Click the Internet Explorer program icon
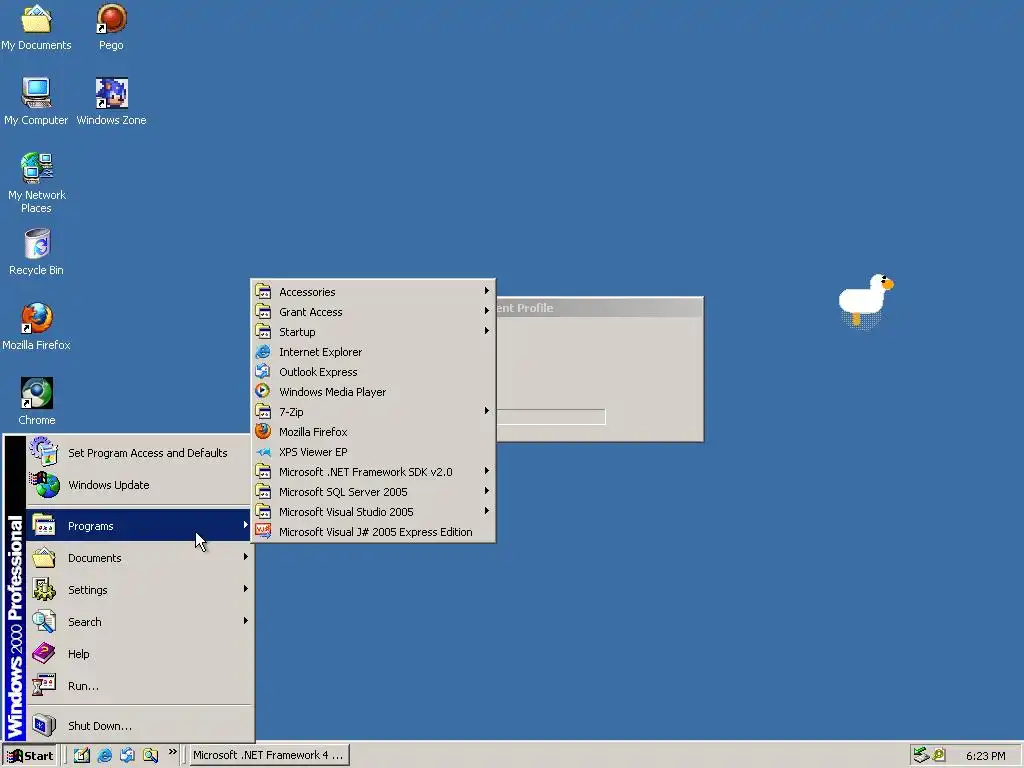 [x=263, y=351]
